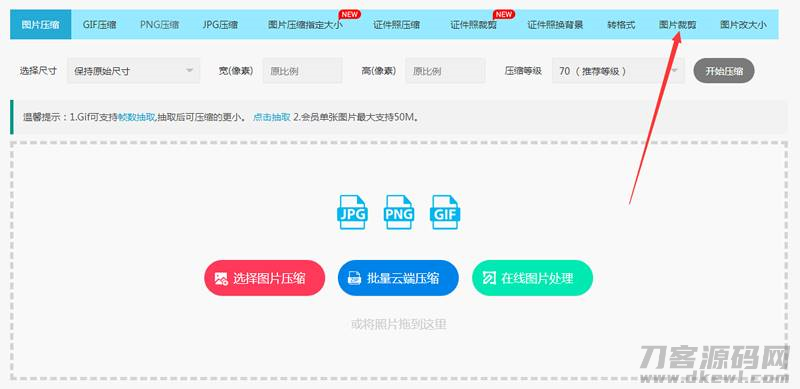
Task: Click the GIF file format icon
Action: pos(446,212)
